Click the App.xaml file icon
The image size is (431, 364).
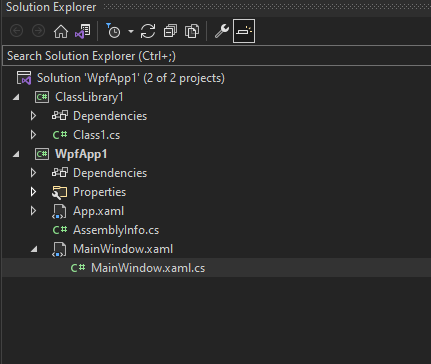click(59, 211)
